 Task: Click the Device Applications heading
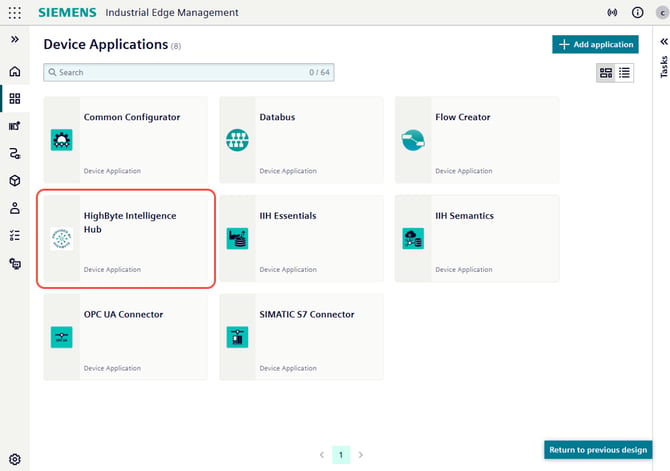[106, 44]
